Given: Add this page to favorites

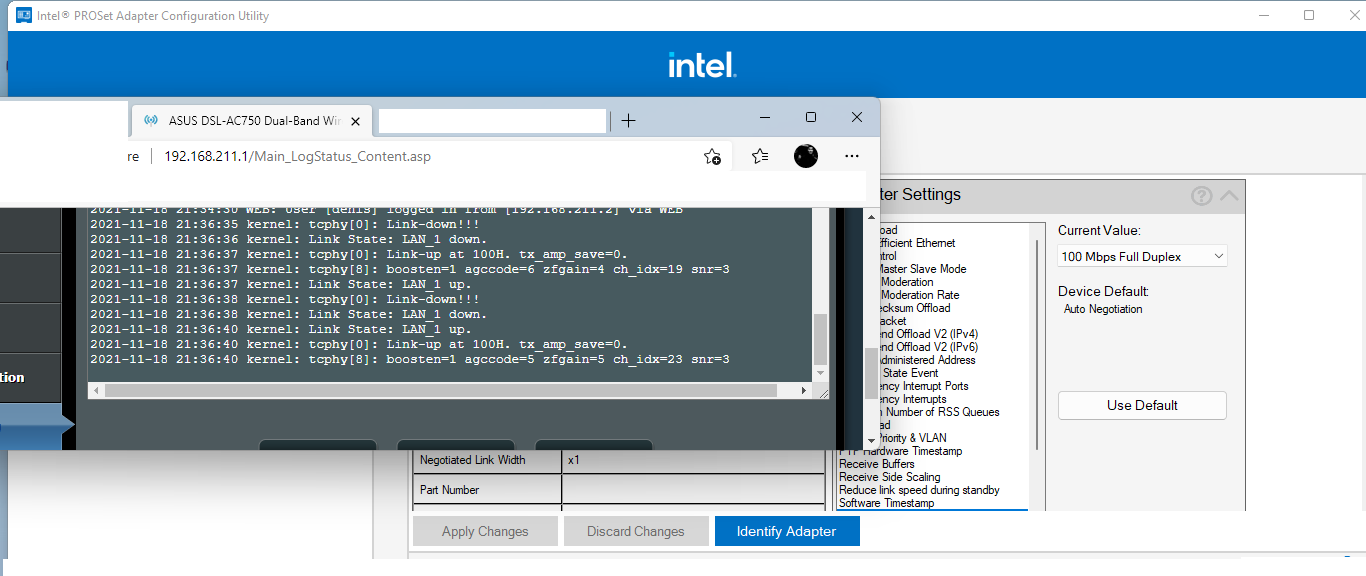Looking at the screenshot, I should coord(712,156).
